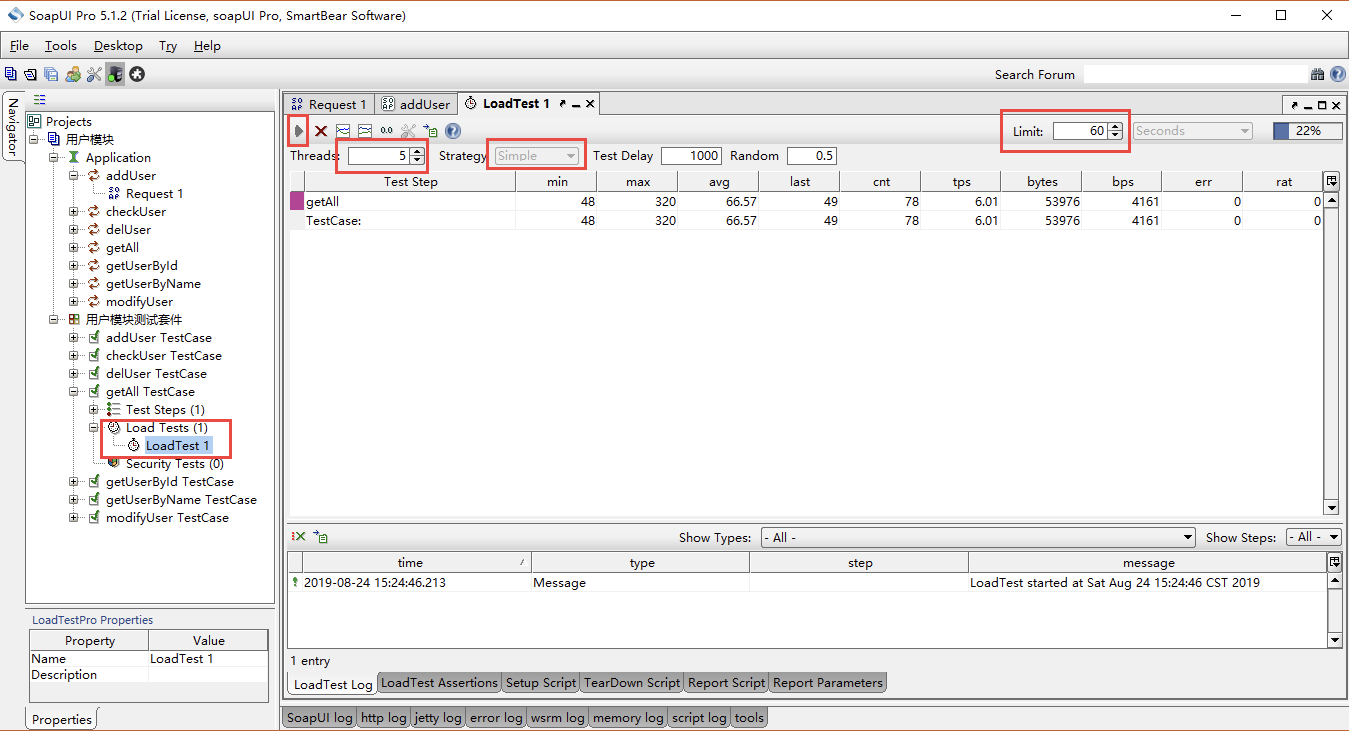The height and width of the screenshot is (731, 1349).
Task: Click the LoadTest run arrow button
Action: click(298, 131)
